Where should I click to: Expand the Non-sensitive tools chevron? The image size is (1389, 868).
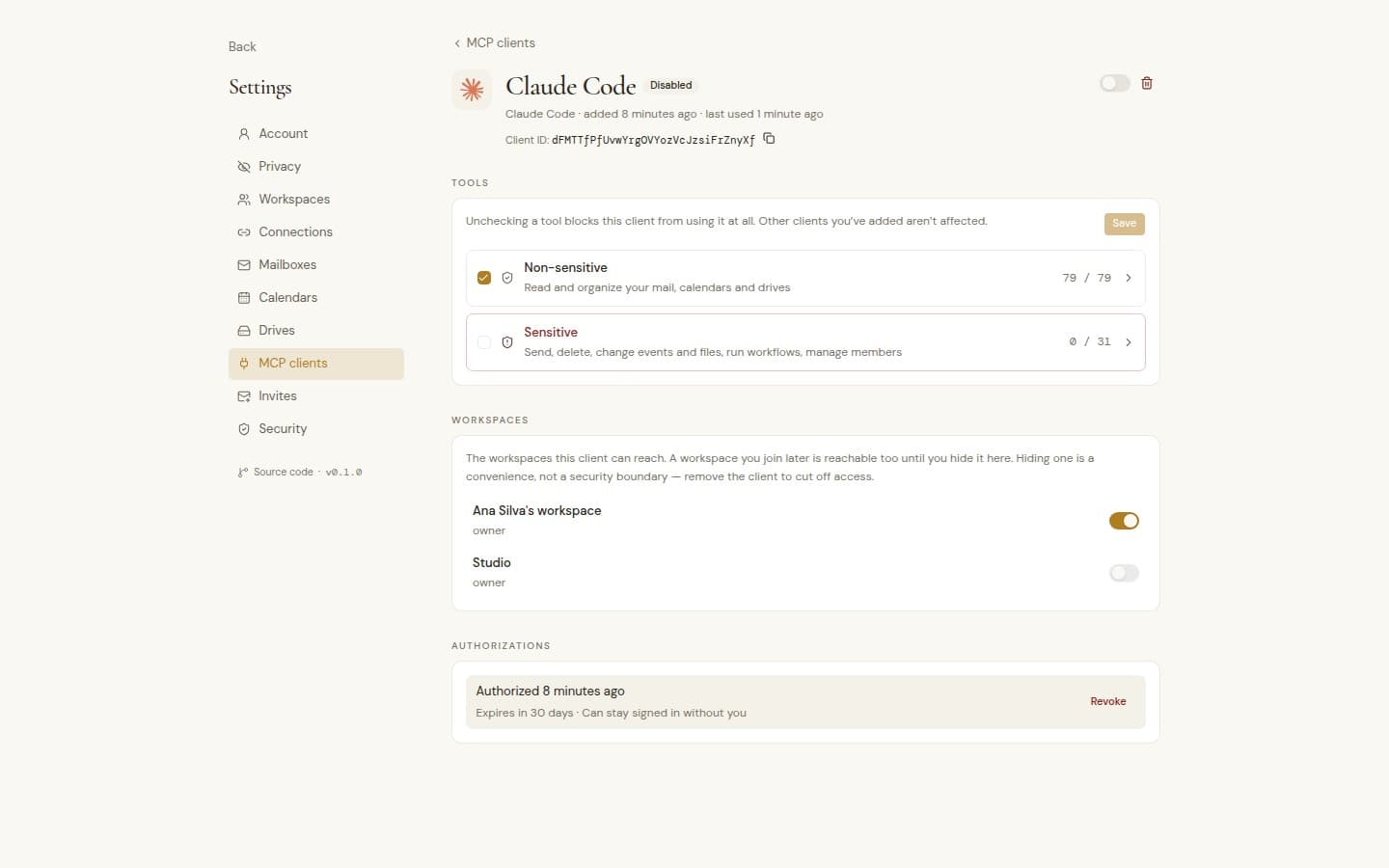1129,278
